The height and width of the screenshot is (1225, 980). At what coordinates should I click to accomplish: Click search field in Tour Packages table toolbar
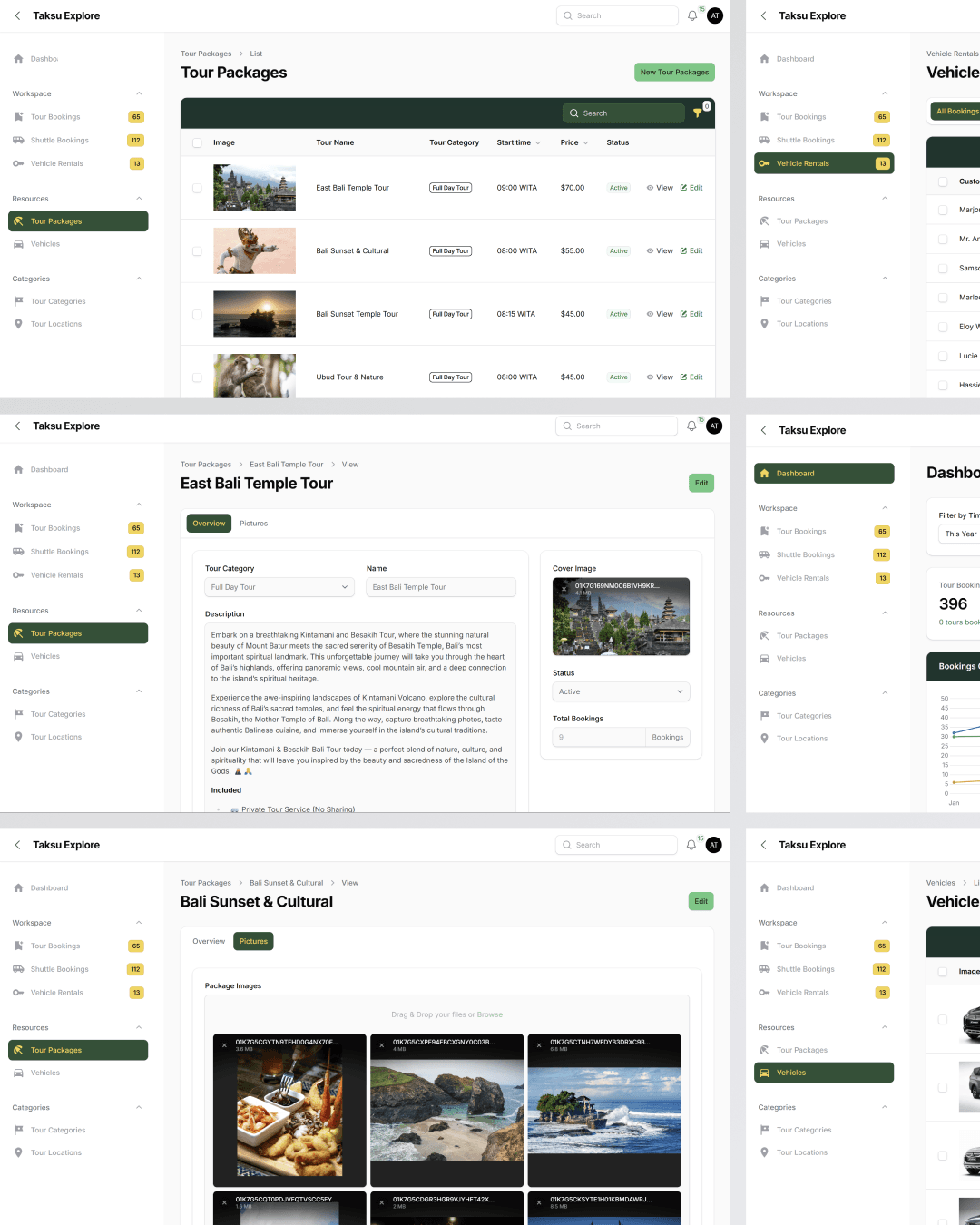[x=623, y=113]
